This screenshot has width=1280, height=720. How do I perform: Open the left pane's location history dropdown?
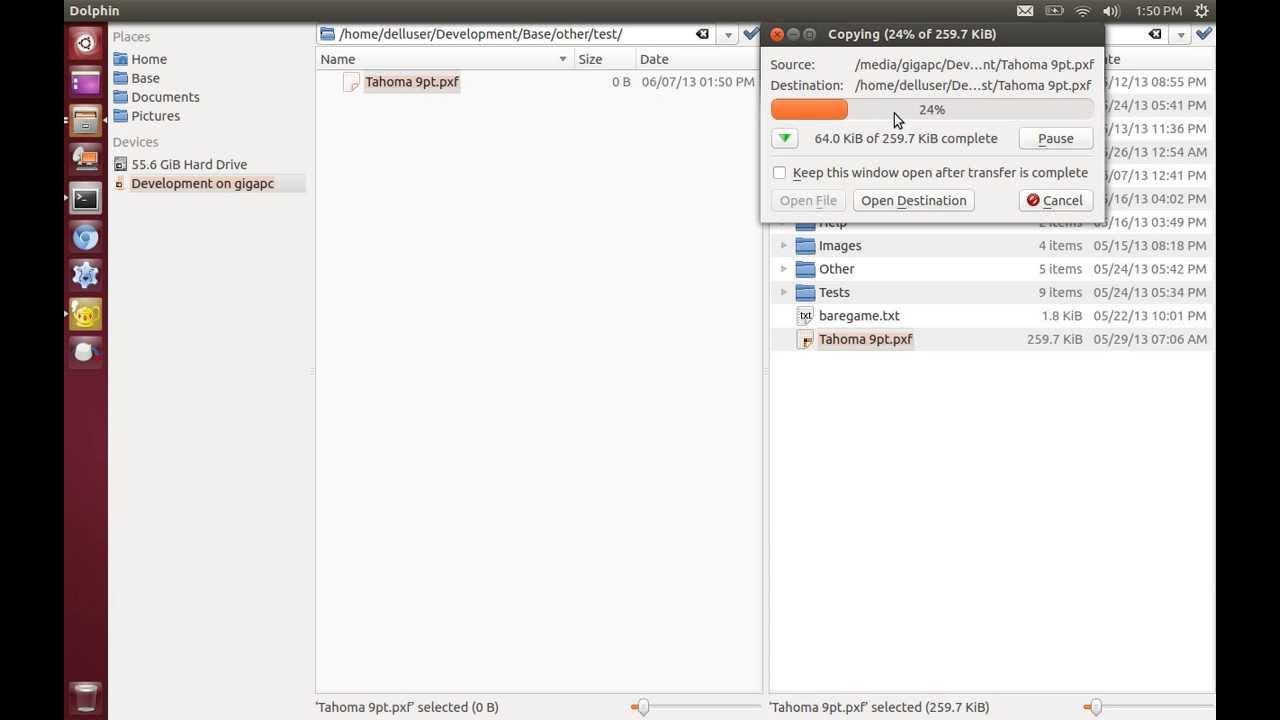[728, 34]
